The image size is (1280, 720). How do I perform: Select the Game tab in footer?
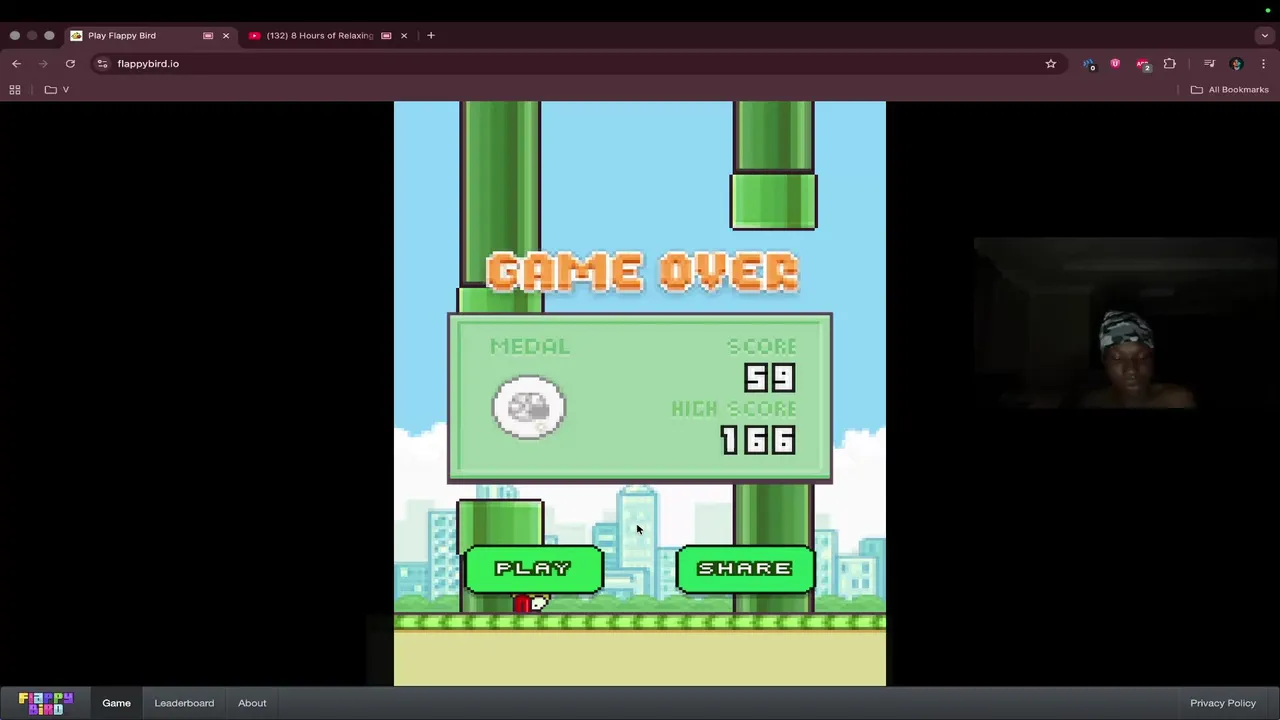click(x=116, y=703)
